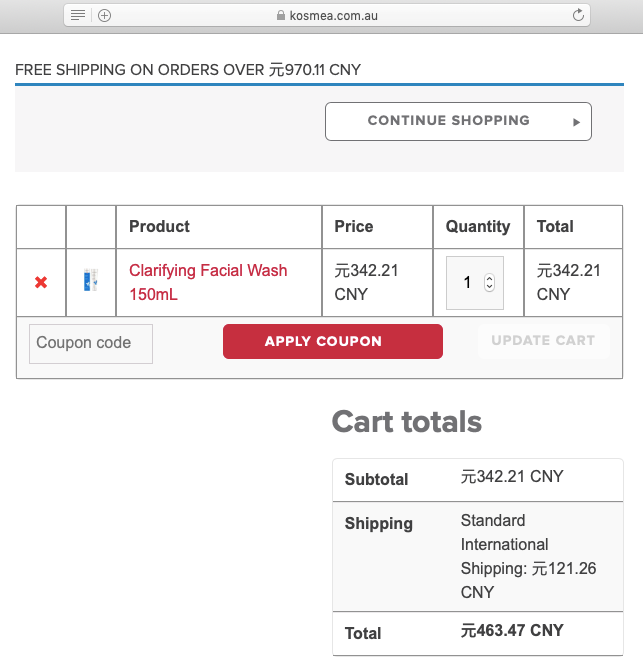Image resolution: width=643 pixels, height=667 pixels.
Task: Click the Update Cart button
Action: (x=543, y=340)
